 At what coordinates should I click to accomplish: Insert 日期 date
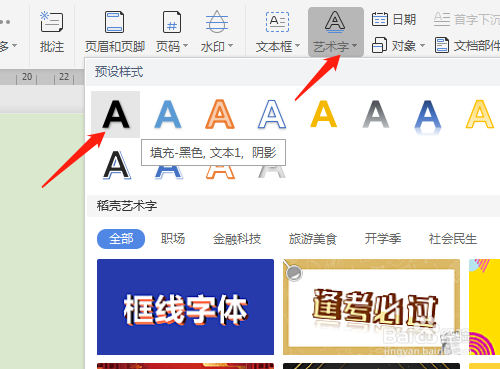[x=394, y=19]
